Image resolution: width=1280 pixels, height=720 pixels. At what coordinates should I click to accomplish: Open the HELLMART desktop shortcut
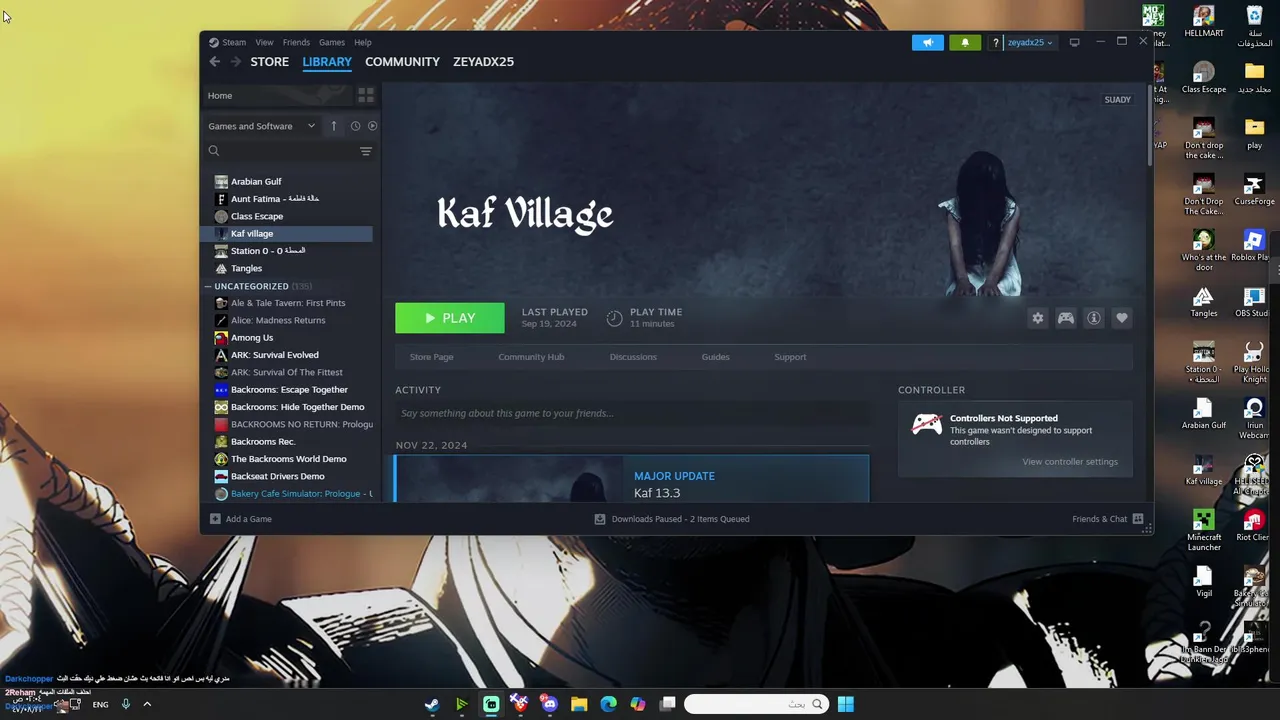[1204, 23]
